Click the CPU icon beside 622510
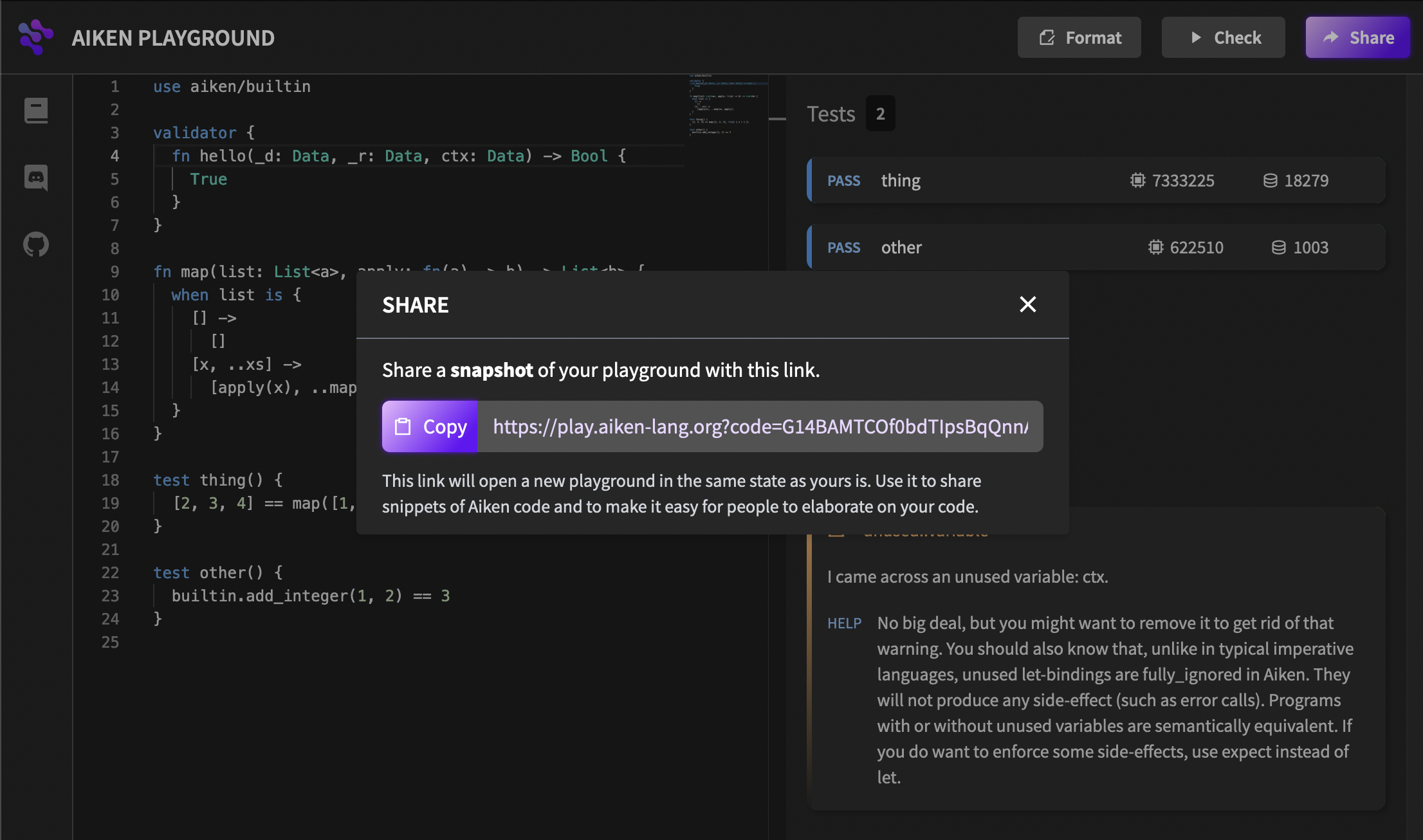 pos(1155,248)
